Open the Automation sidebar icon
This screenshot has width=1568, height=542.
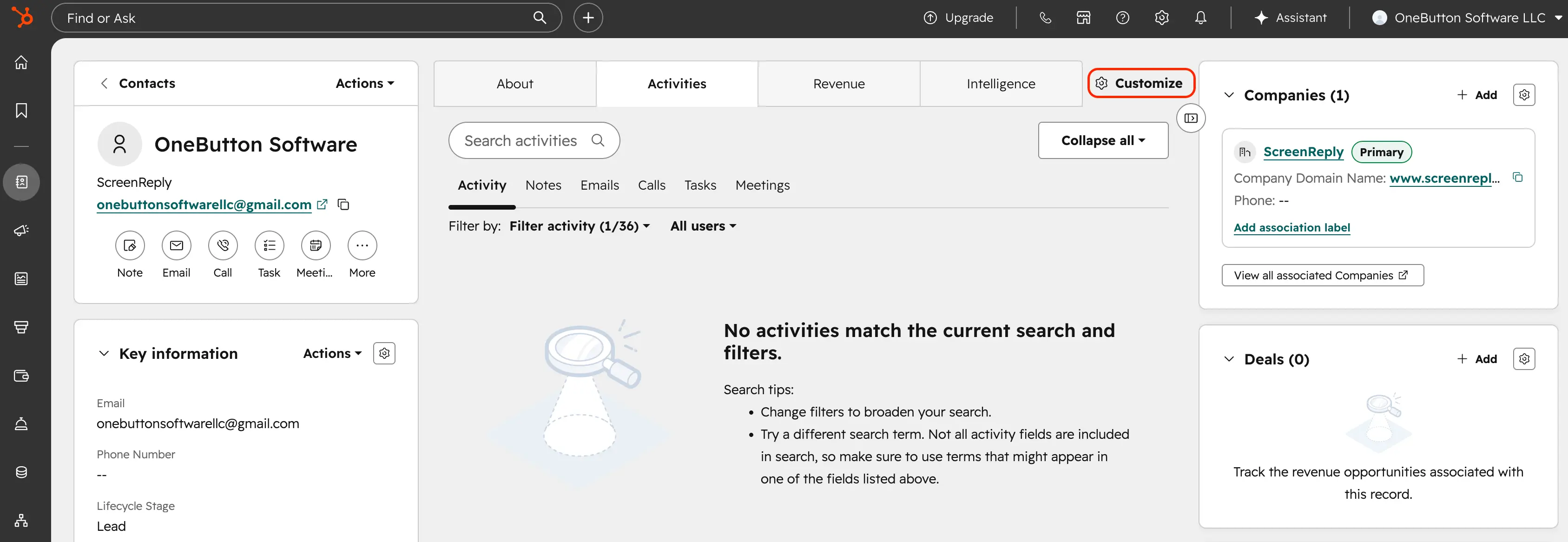click(21, 520)
